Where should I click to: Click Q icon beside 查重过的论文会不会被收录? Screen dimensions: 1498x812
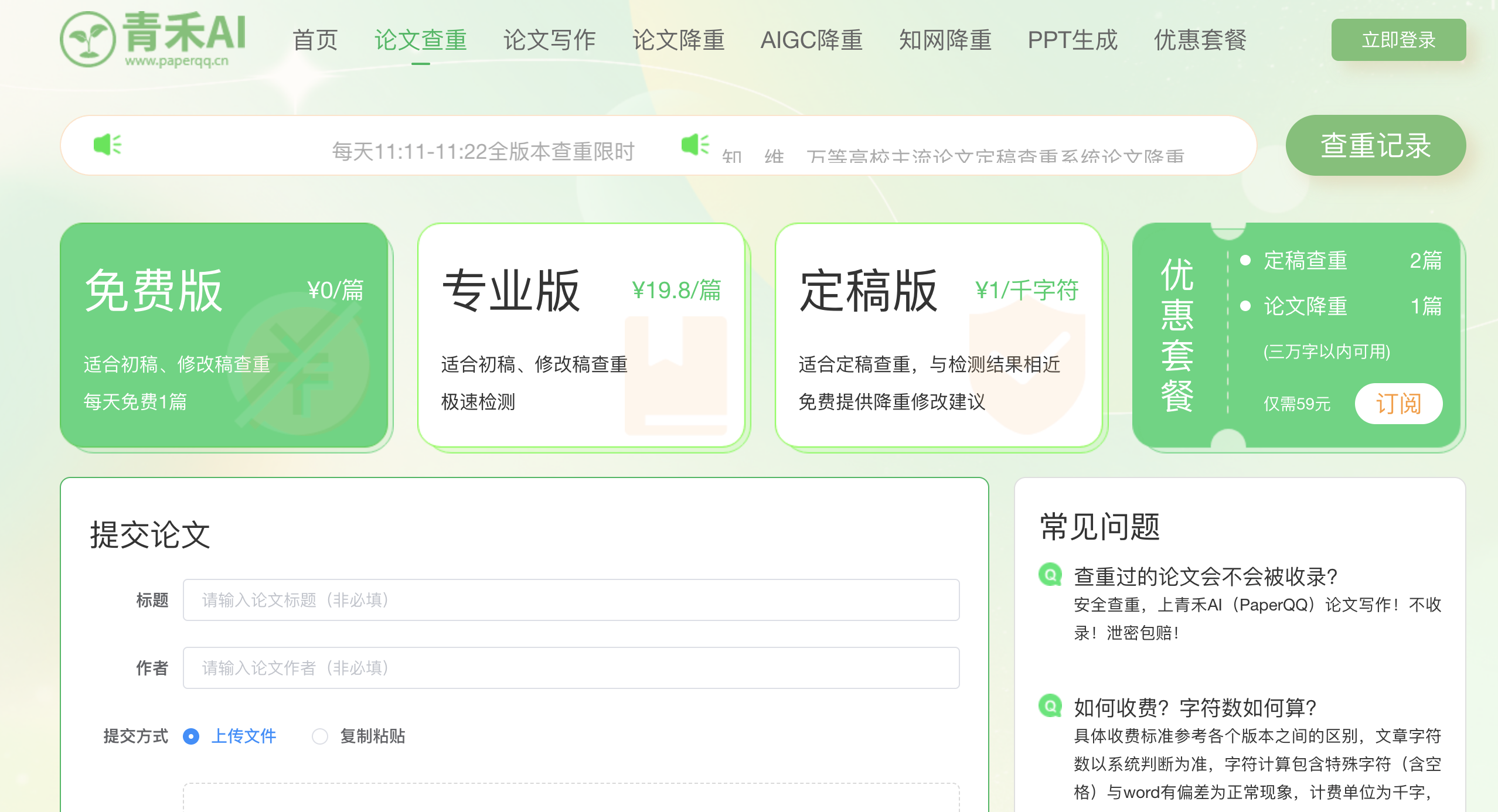pos(1050,575)
